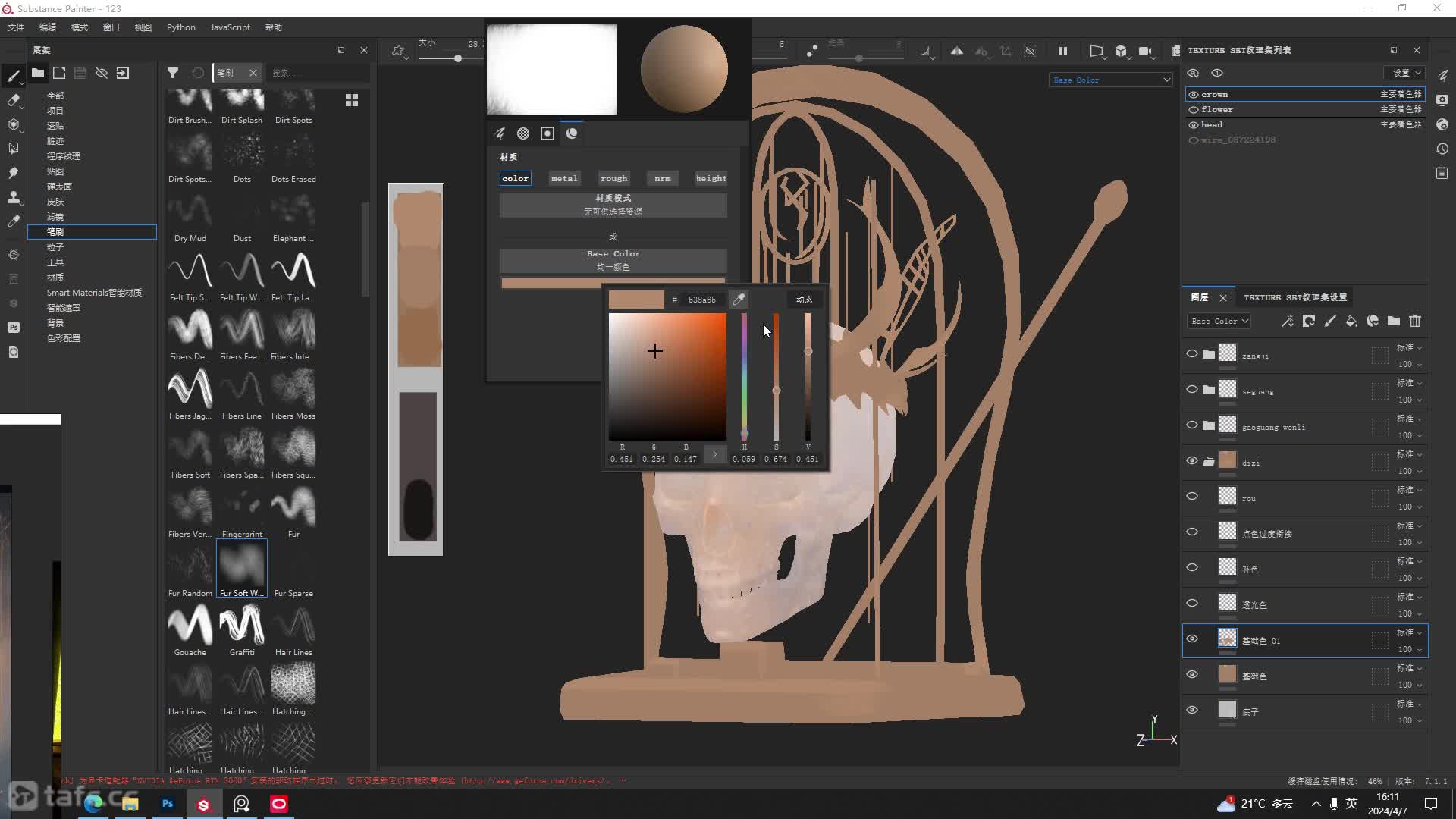Expand the color picker arrow next to RGB
1456x819 pixels.
tap(714, 454)
